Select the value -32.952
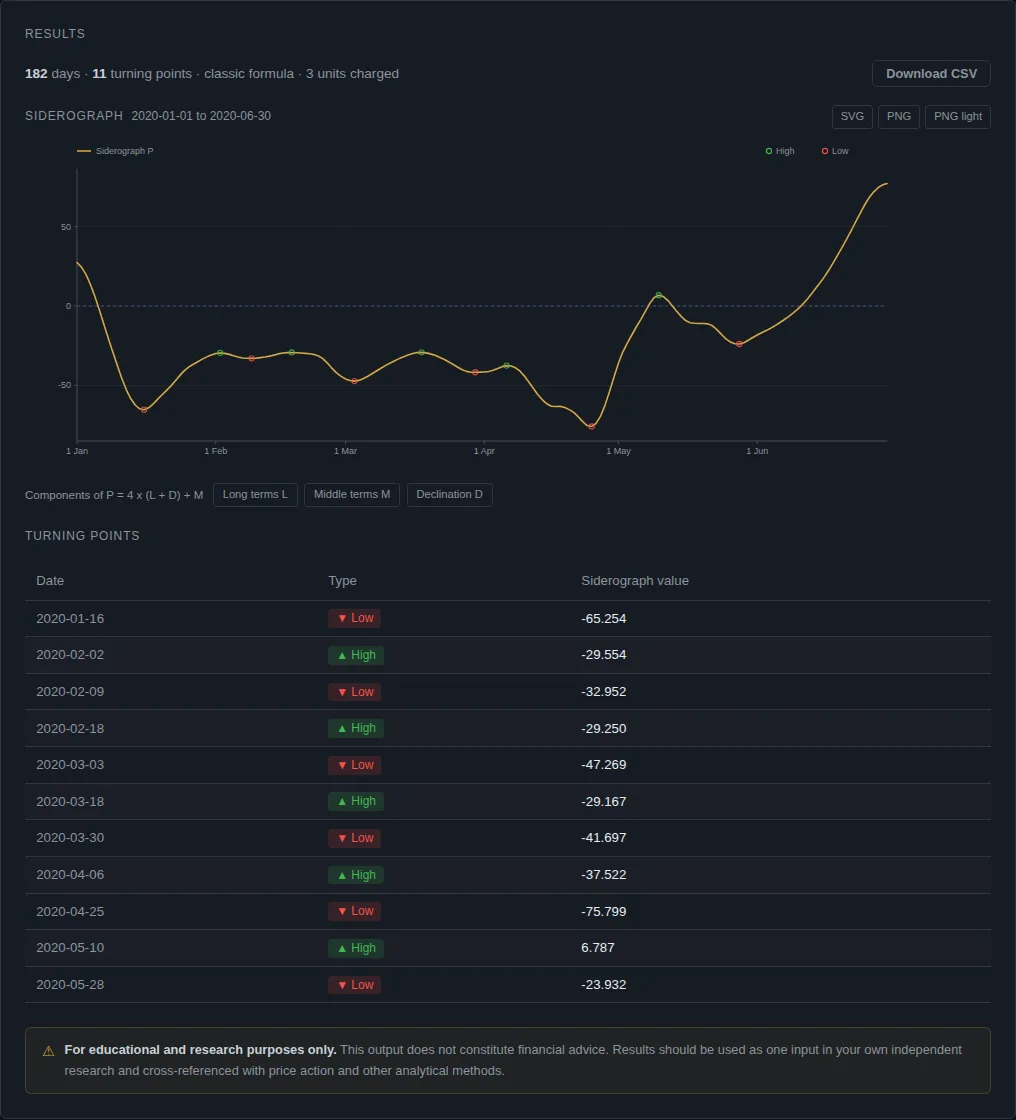Screen dimensions: 1016x1120 point(603,691)
